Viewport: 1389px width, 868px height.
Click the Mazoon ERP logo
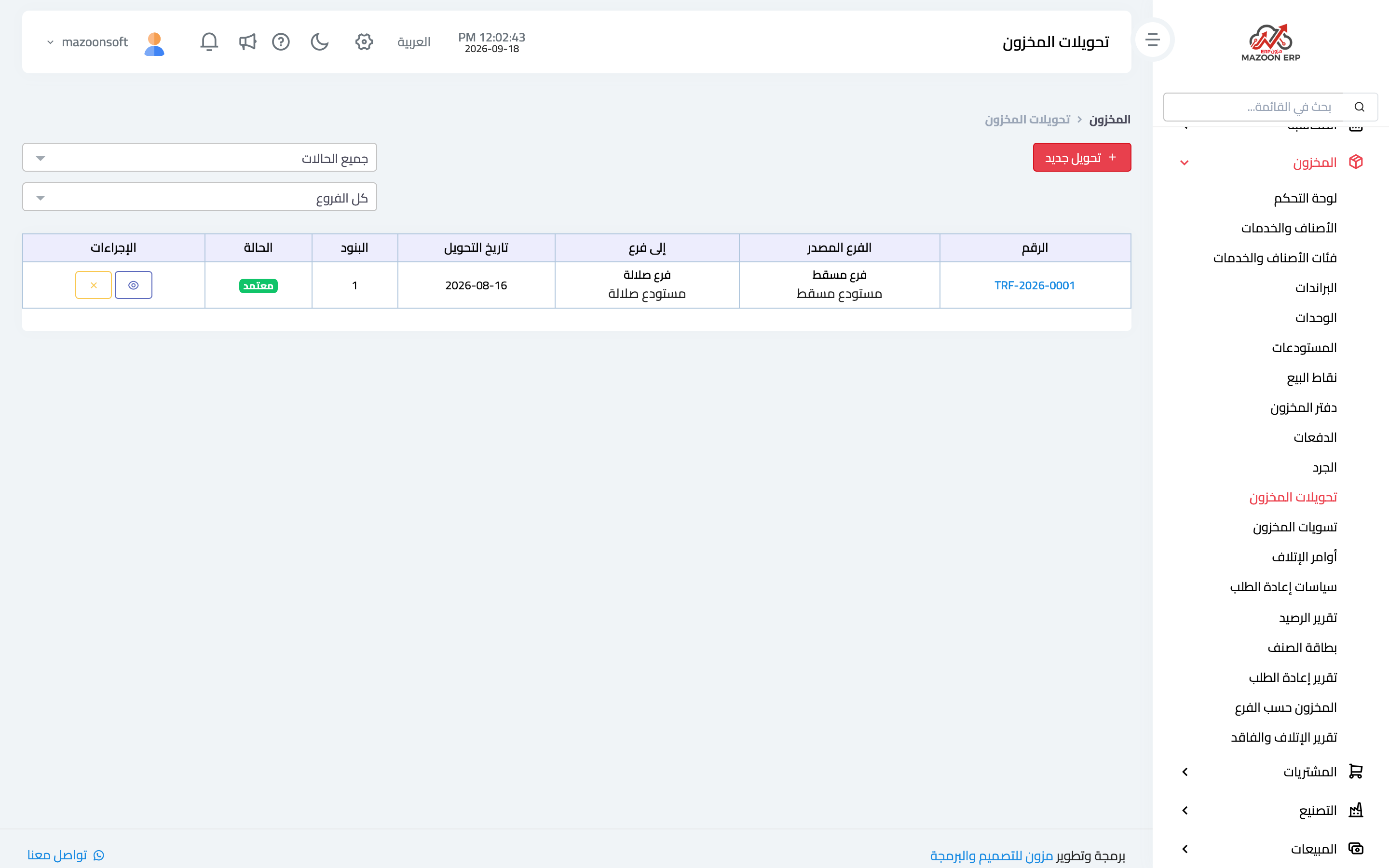pyautogui.click(x=1270, y=42)
